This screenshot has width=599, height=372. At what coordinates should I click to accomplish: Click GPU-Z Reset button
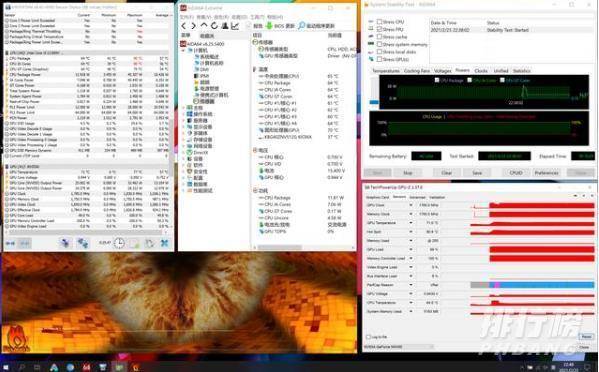pyautogui.click(x=586, y=336)
